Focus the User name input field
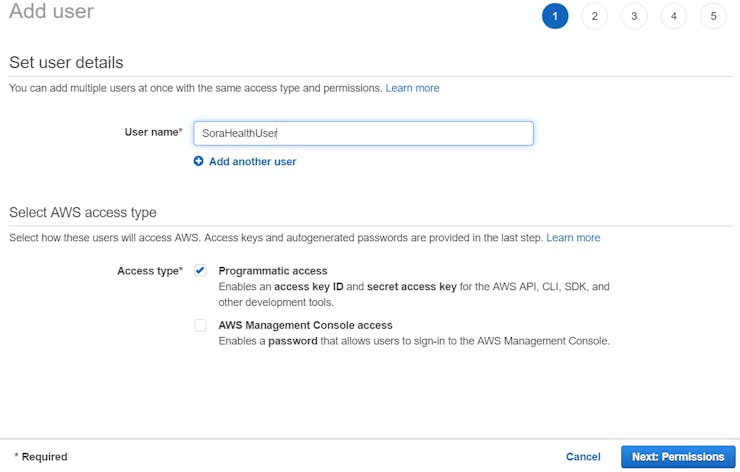This screenshot has width=740, height=472. (363, 133)
